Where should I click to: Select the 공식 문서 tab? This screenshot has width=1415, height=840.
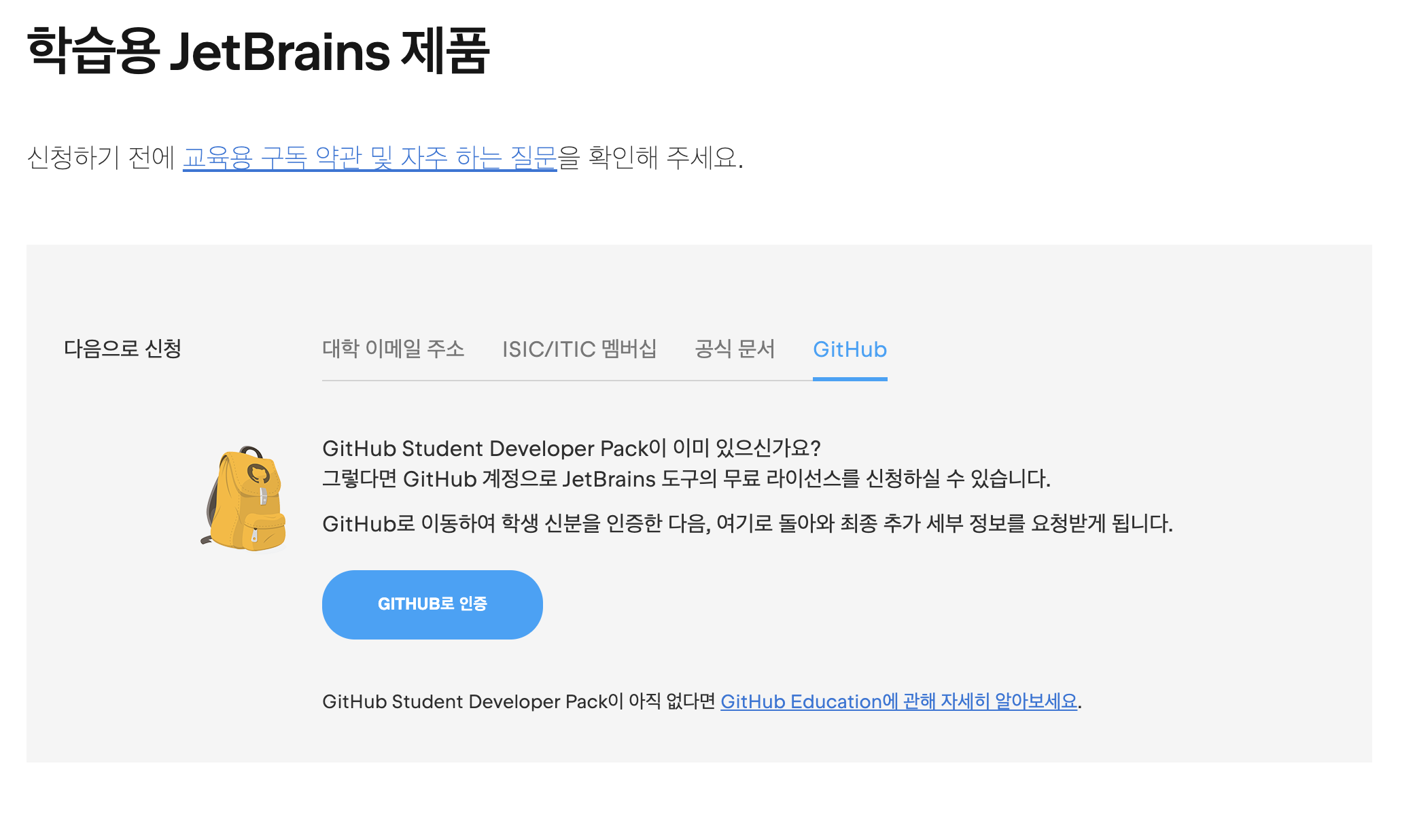coord(735,349)
